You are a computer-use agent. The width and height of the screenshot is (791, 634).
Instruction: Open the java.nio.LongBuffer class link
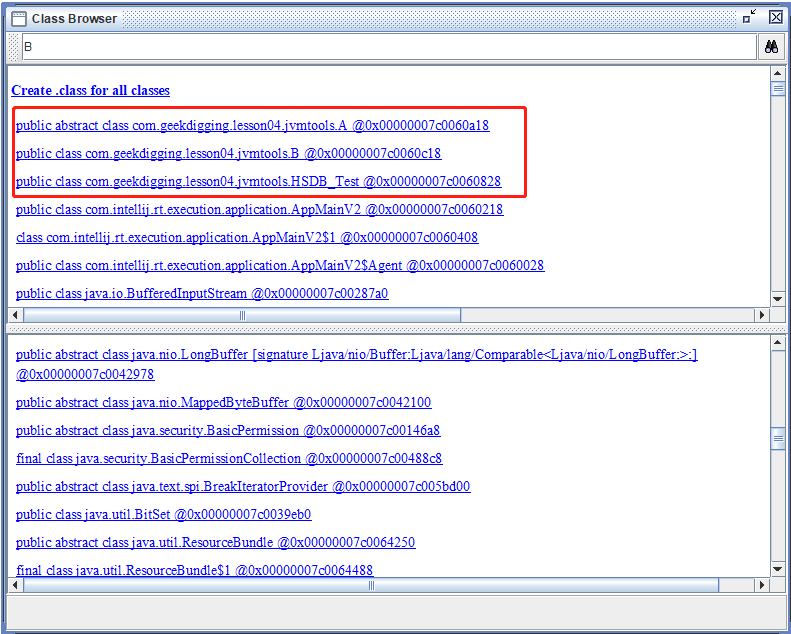click(x=356, y=364)
